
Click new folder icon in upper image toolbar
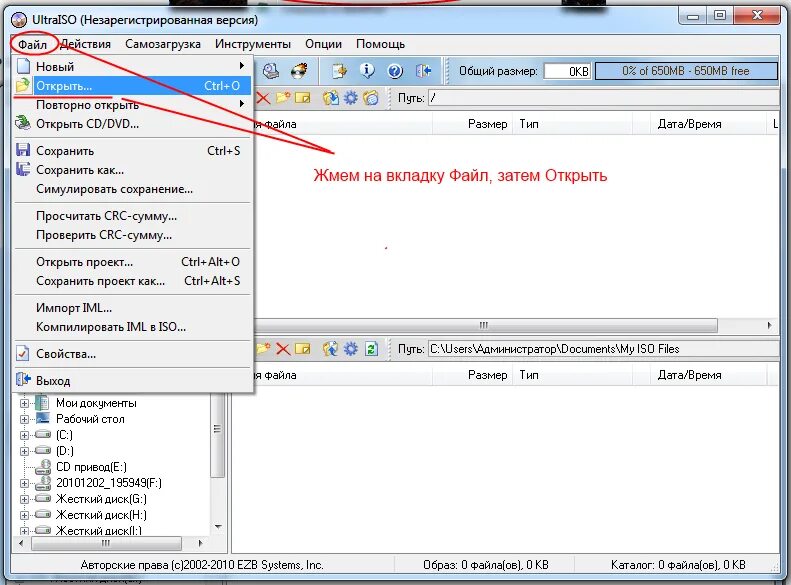[x=283, y=98]
